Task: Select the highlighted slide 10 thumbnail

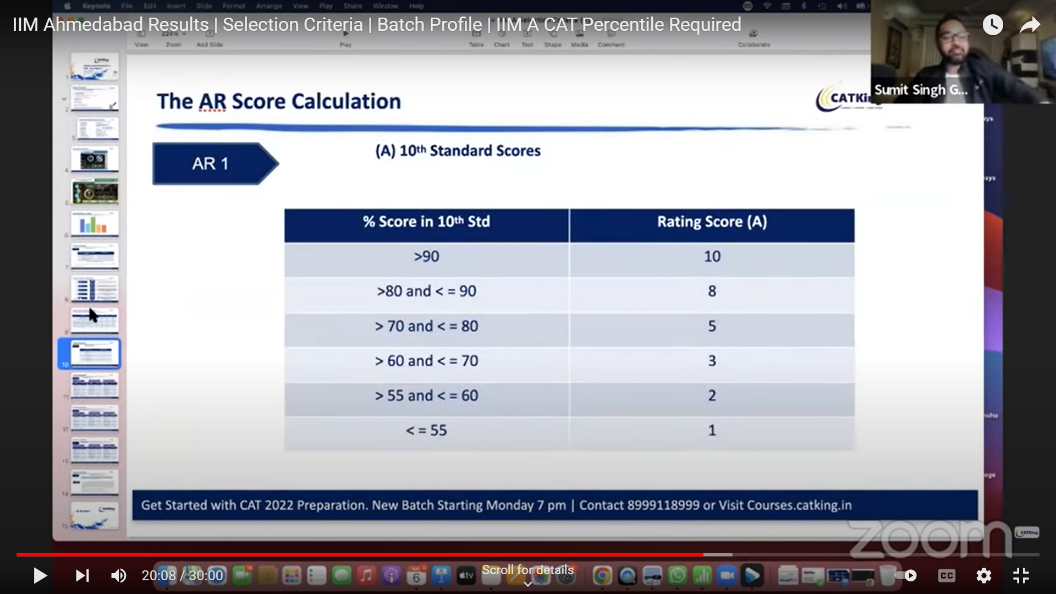Action: 95,354
